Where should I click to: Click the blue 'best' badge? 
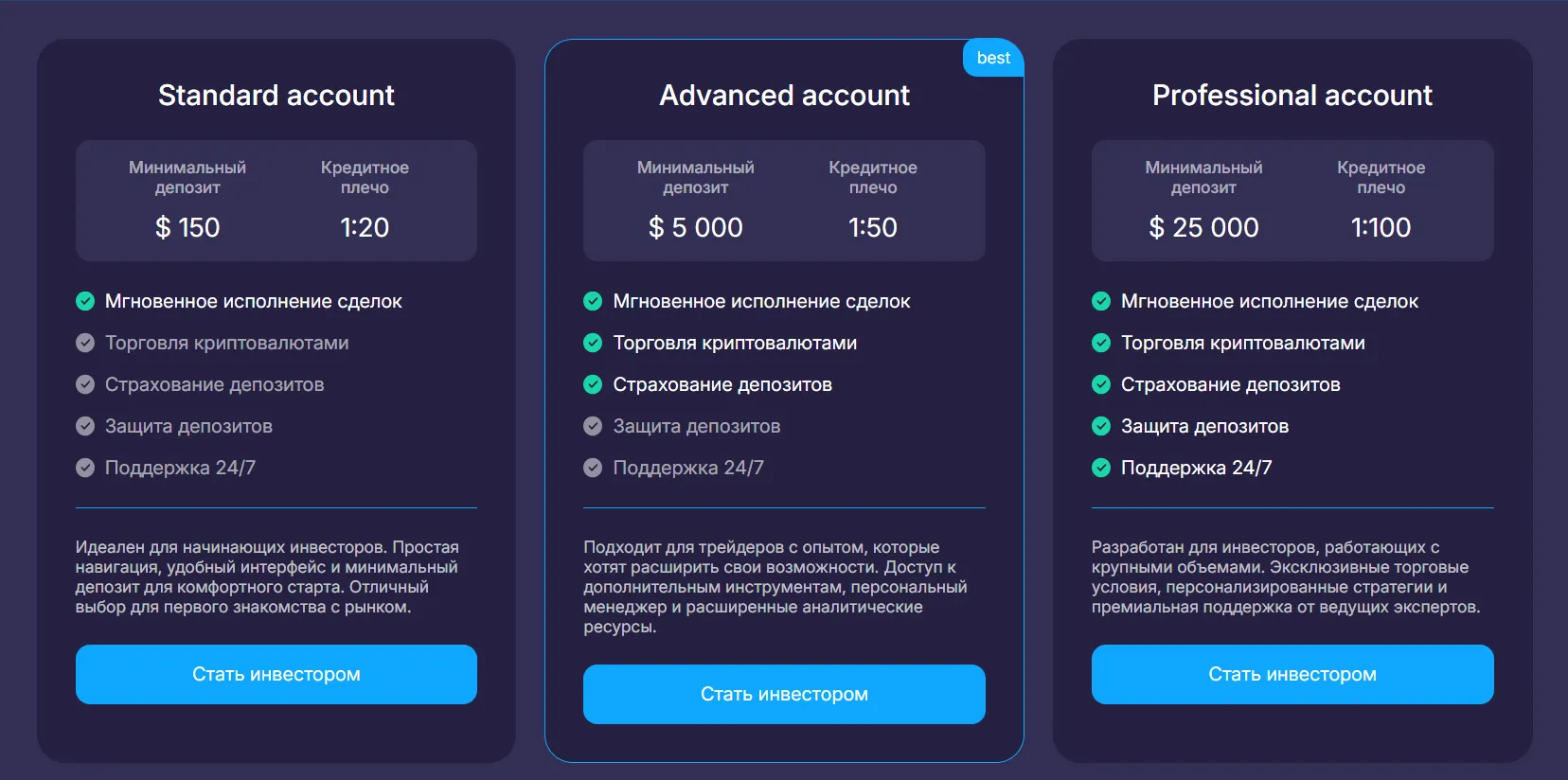[993, 58]
